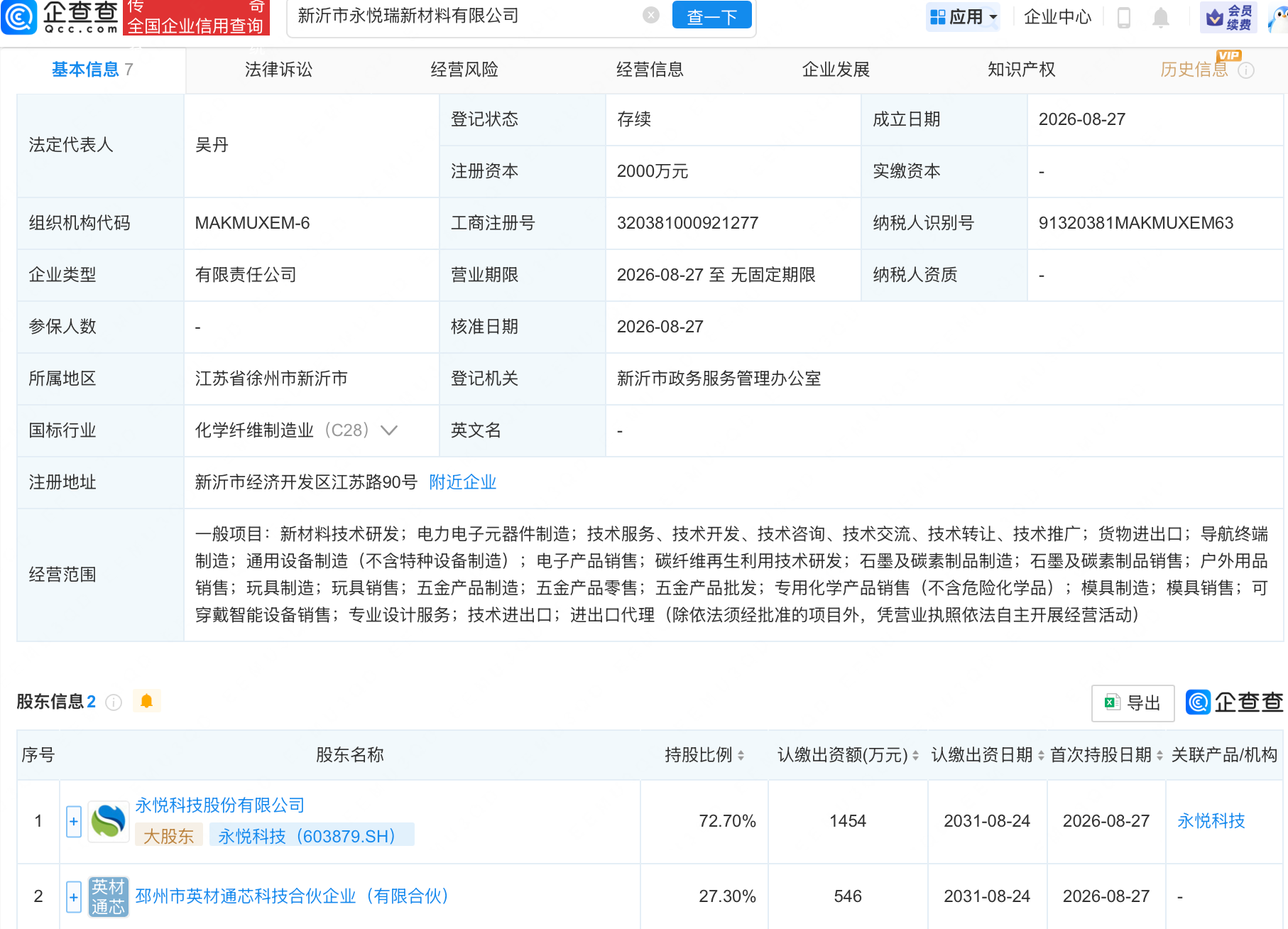
Task: Renew membership via 会员续费 crown
Action: coord(1229,17)
